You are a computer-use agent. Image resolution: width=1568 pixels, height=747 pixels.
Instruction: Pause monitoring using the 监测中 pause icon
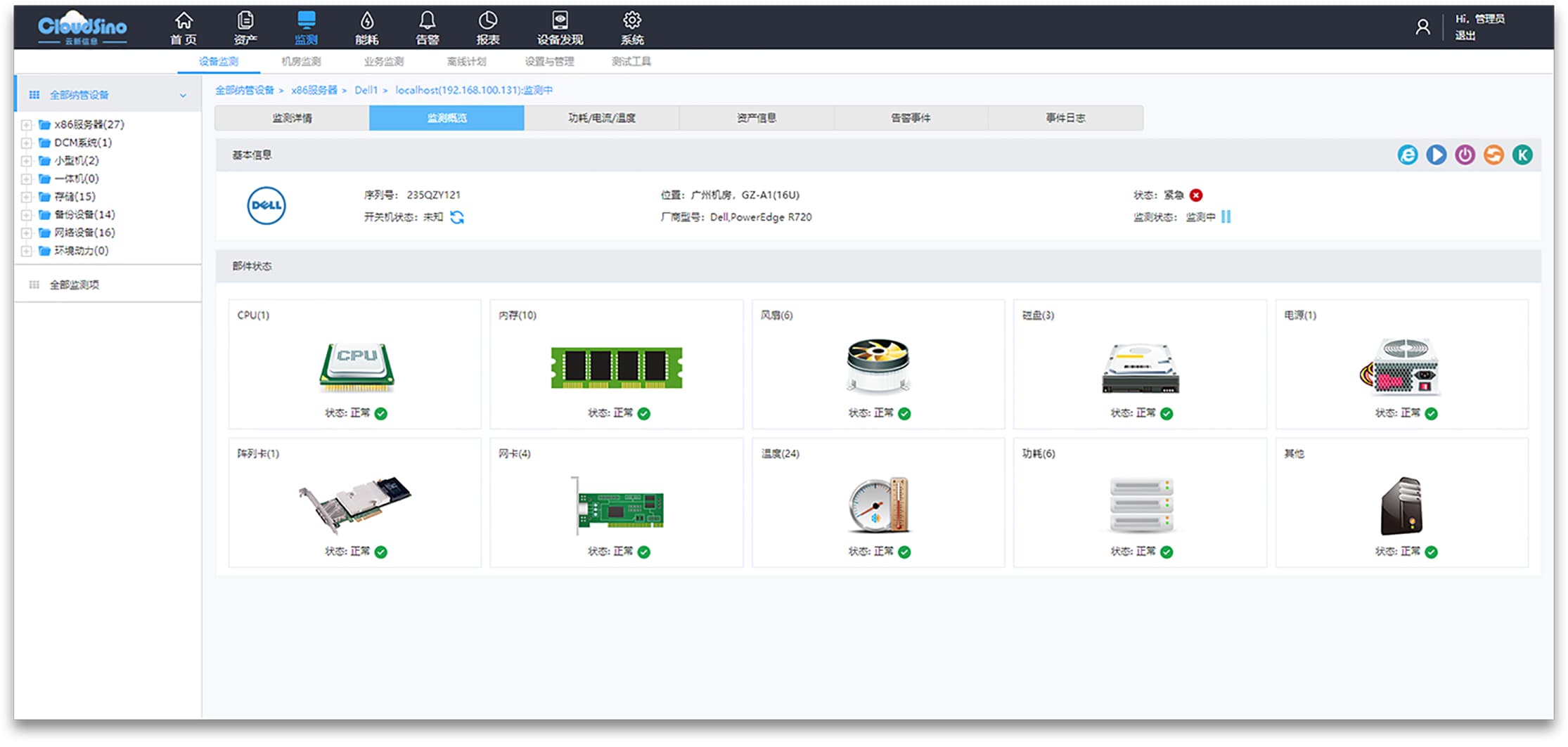coord(1226,217)
